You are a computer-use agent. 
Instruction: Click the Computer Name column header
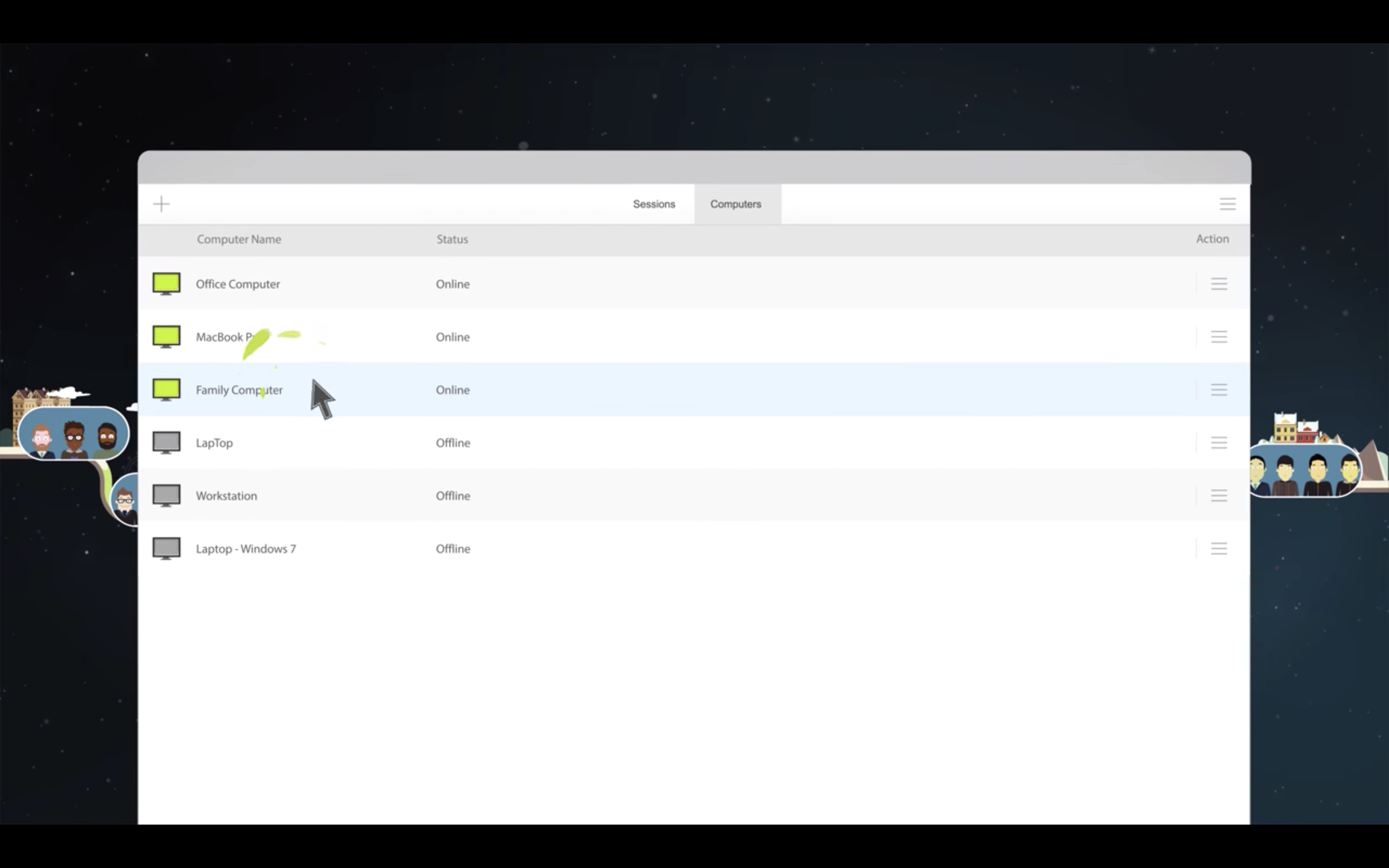click(x=238, y=239)
